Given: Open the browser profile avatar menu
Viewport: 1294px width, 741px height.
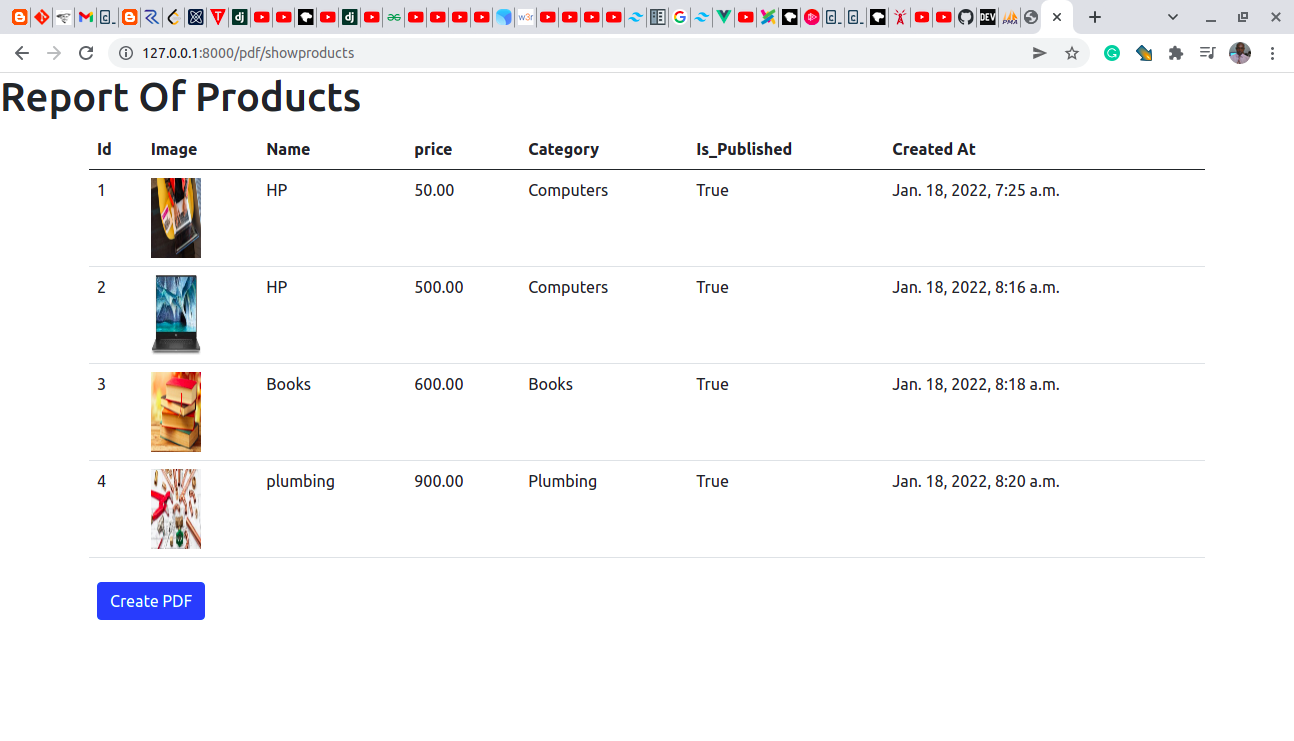Looking at the screenshot, I should (1240, 52).
